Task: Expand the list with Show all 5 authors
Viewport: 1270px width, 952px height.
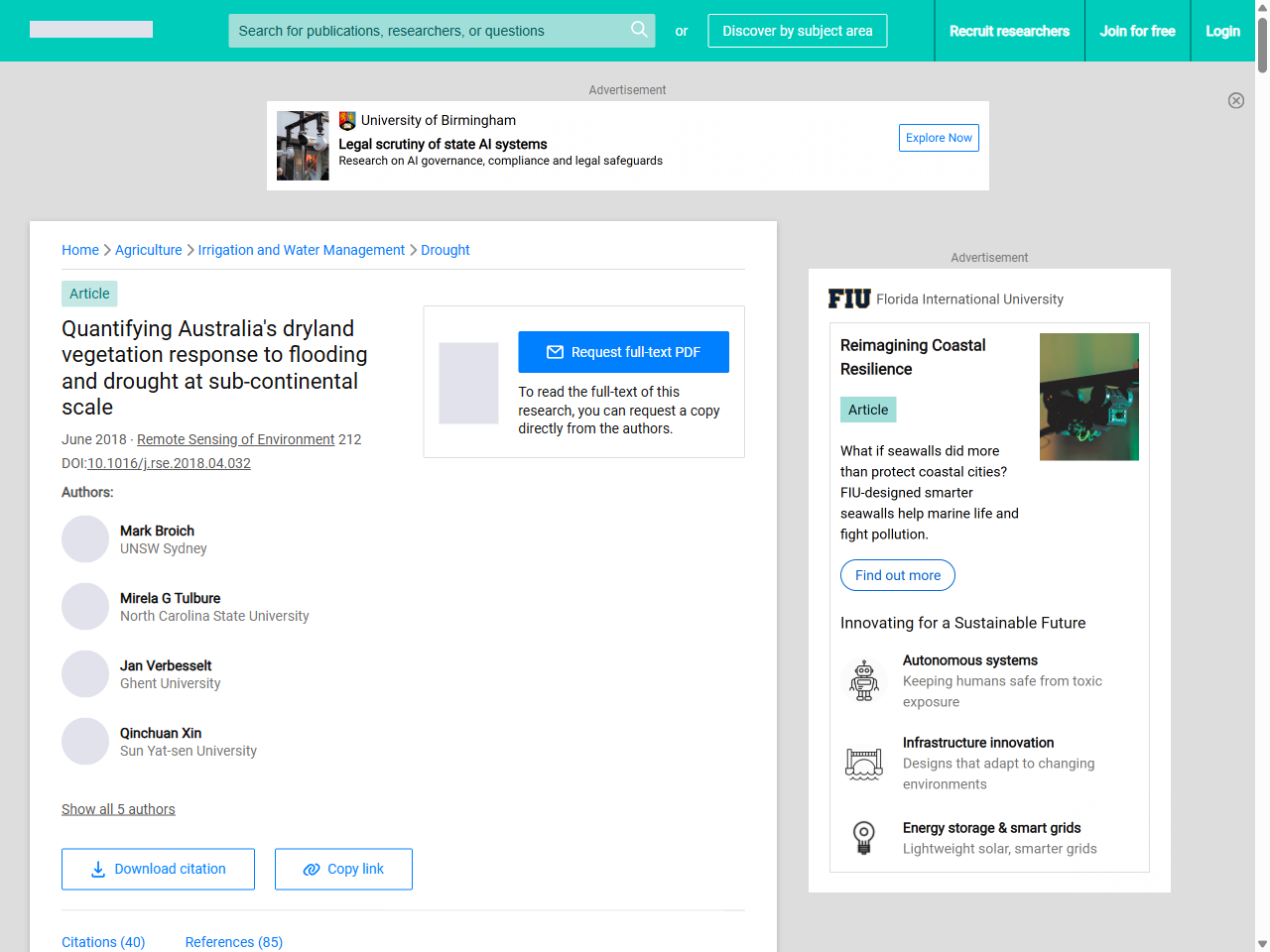Action: [x=118, y=809]
